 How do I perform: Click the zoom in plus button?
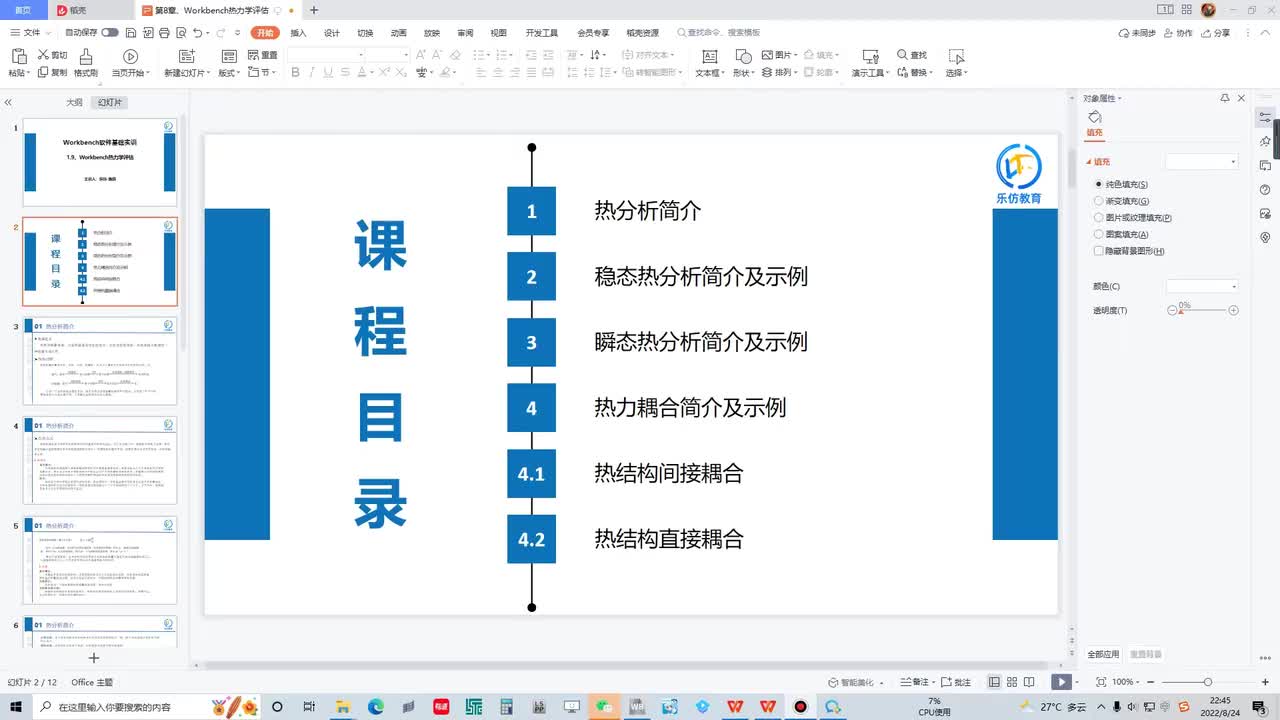click(1266, 682)
